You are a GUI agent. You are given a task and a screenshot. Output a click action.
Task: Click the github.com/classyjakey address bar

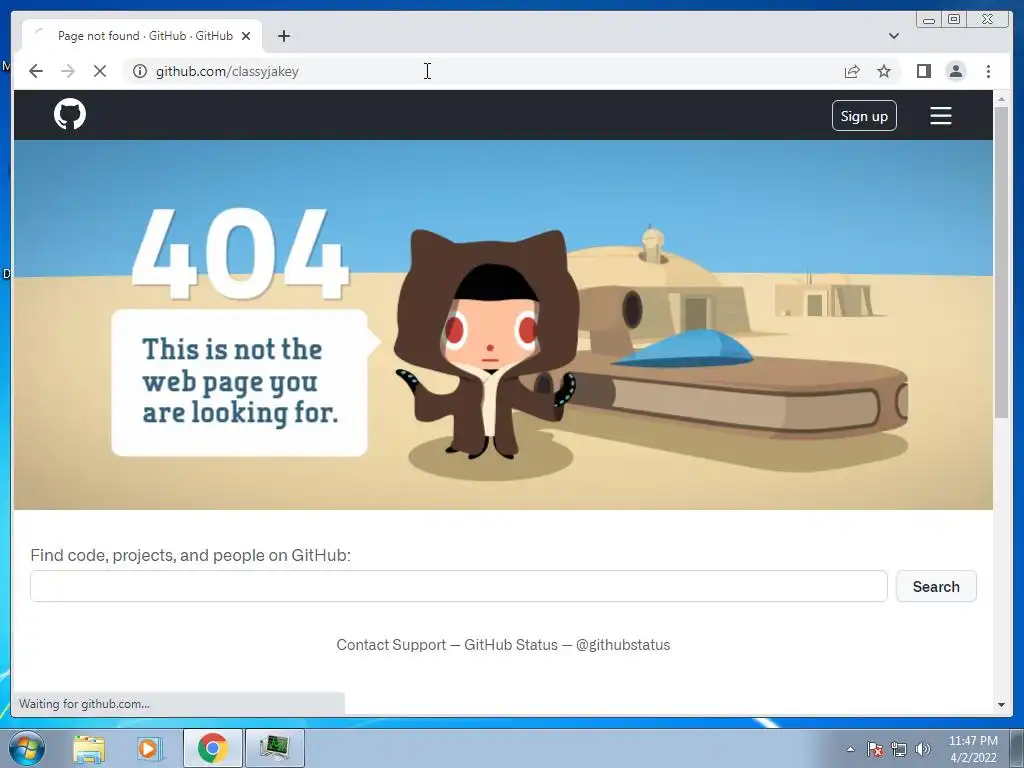[483, 71]
